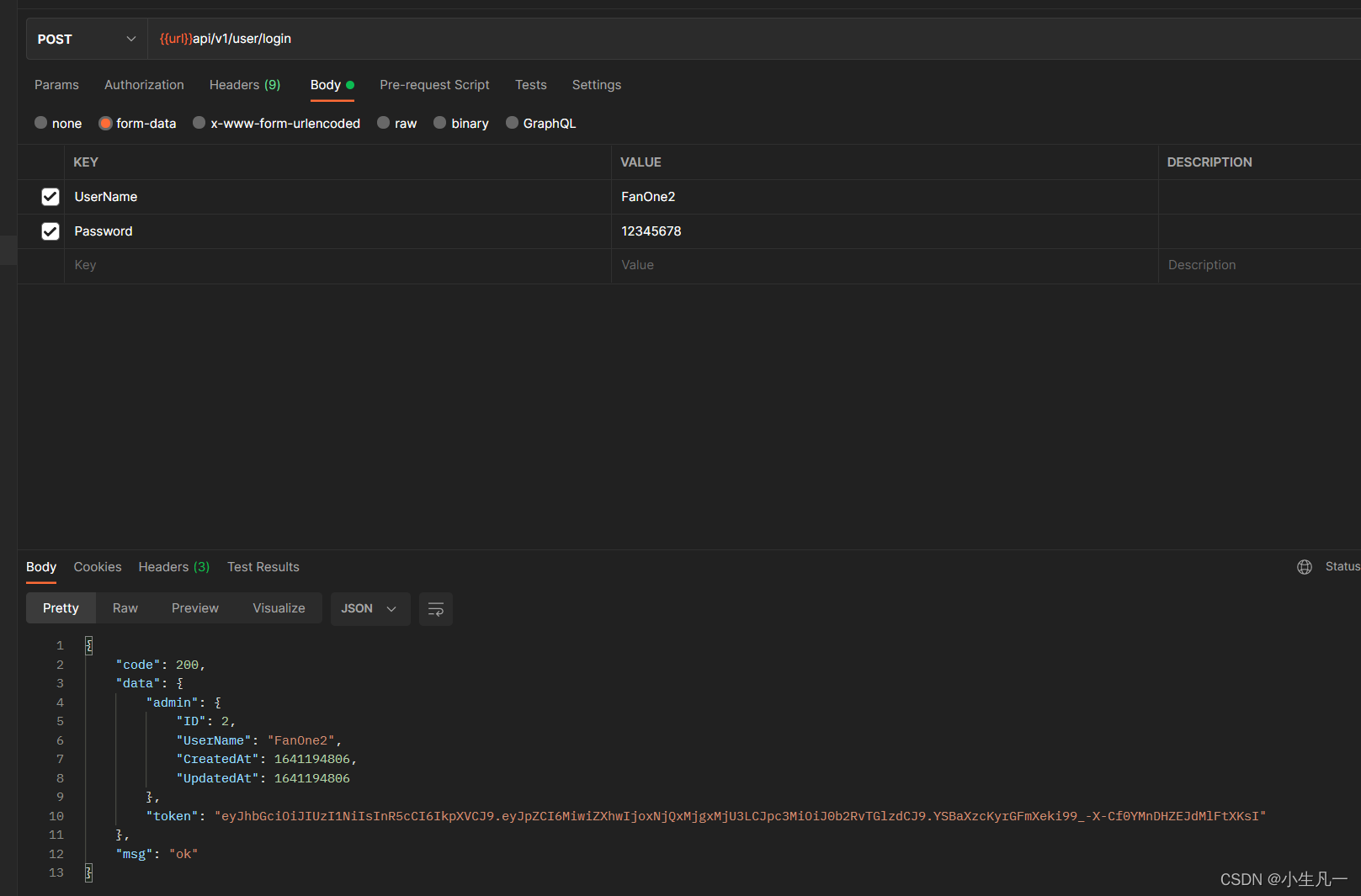Click the Password key cell
Viewport: 1361px width, 896px height.
[338, 231]
